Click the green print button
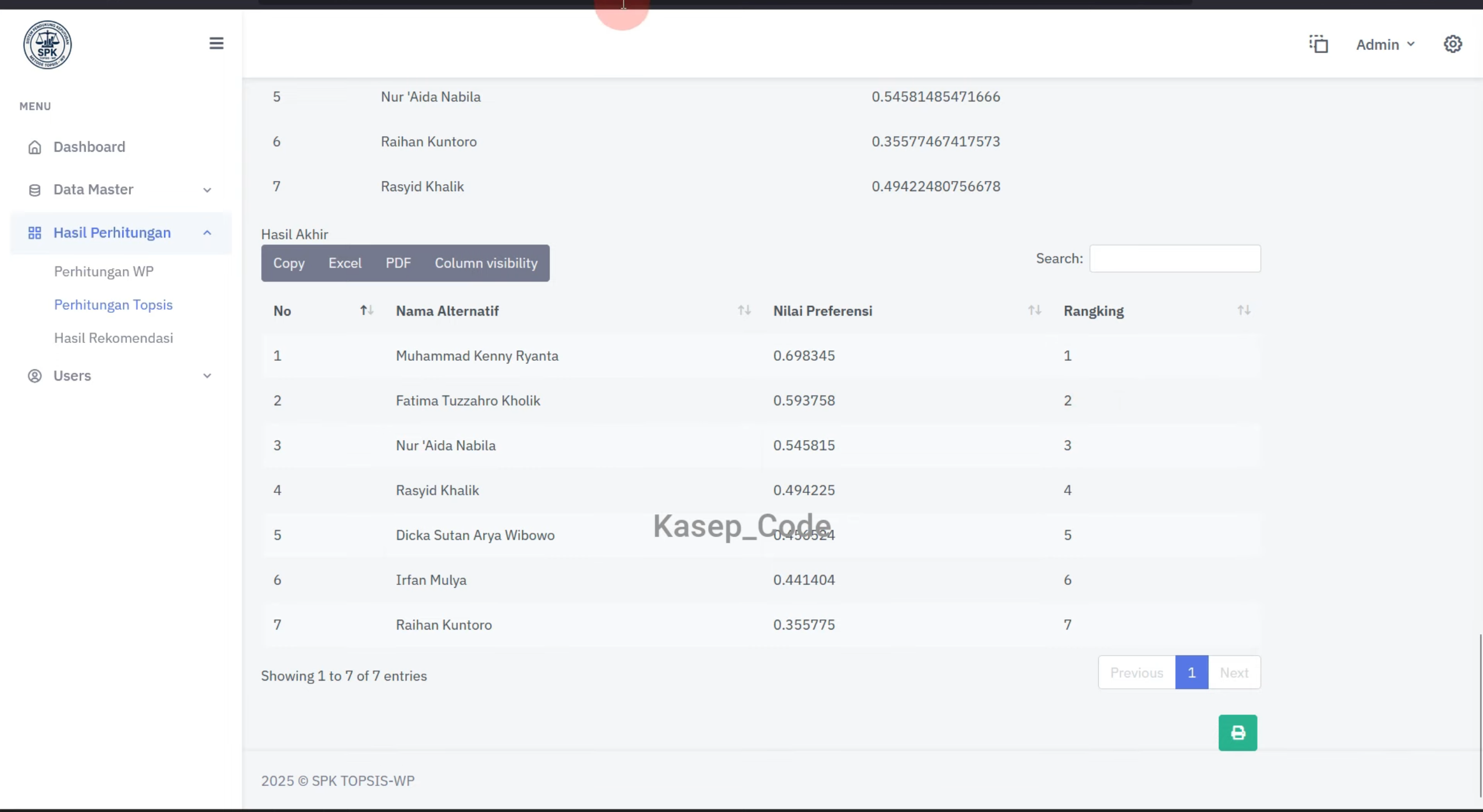 pos(1237,733)
